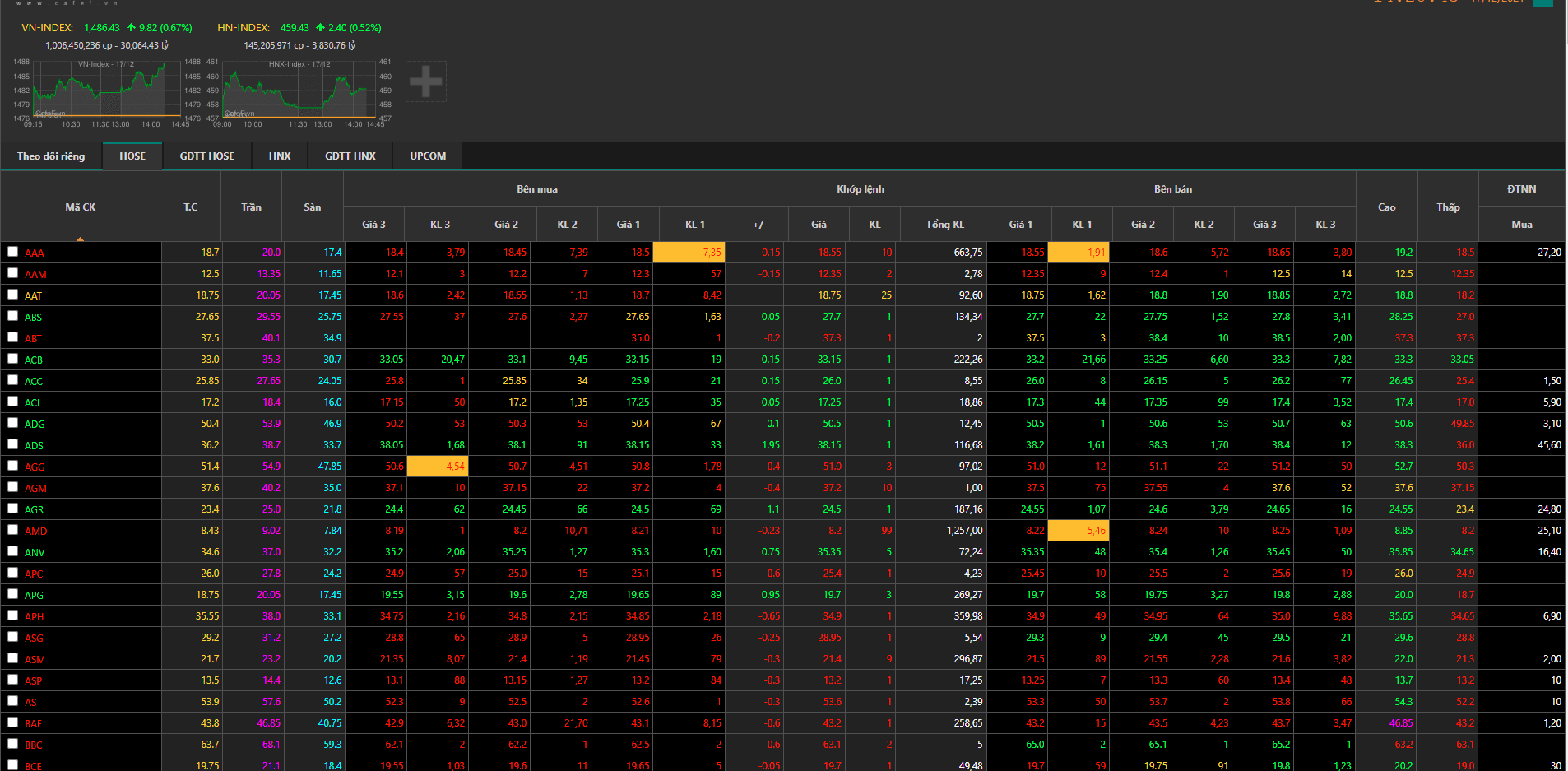Click the Bên mua group header
Viewport: 1568px width, 771px height.
tap(537, 189)
